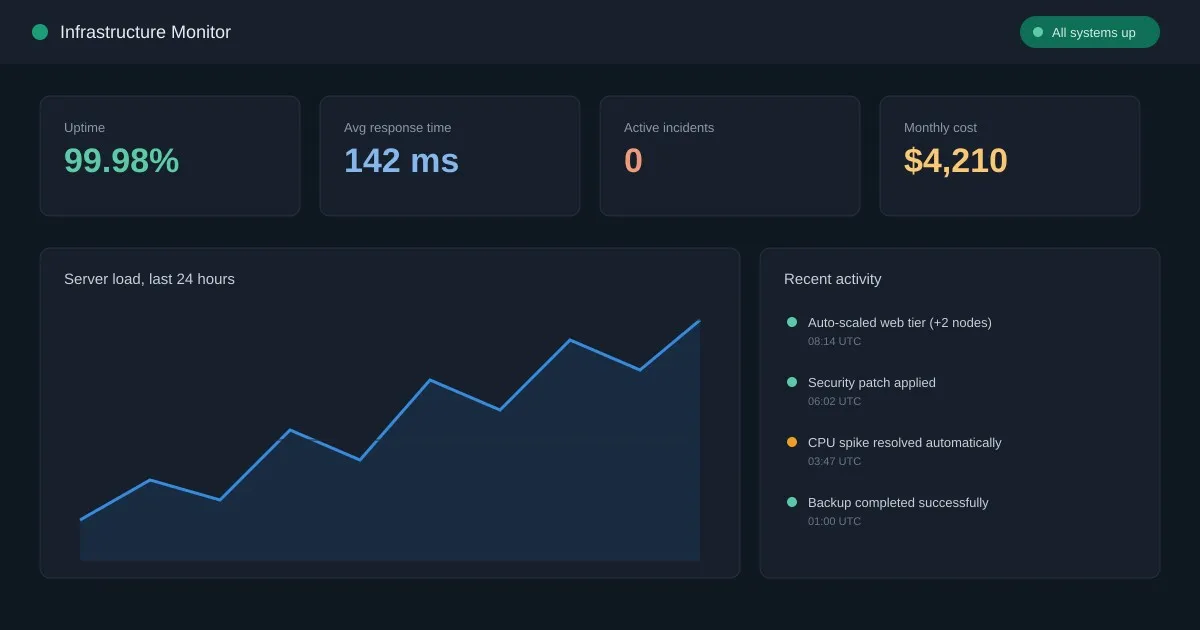Click the status dot beside Security patch applied

792,382
